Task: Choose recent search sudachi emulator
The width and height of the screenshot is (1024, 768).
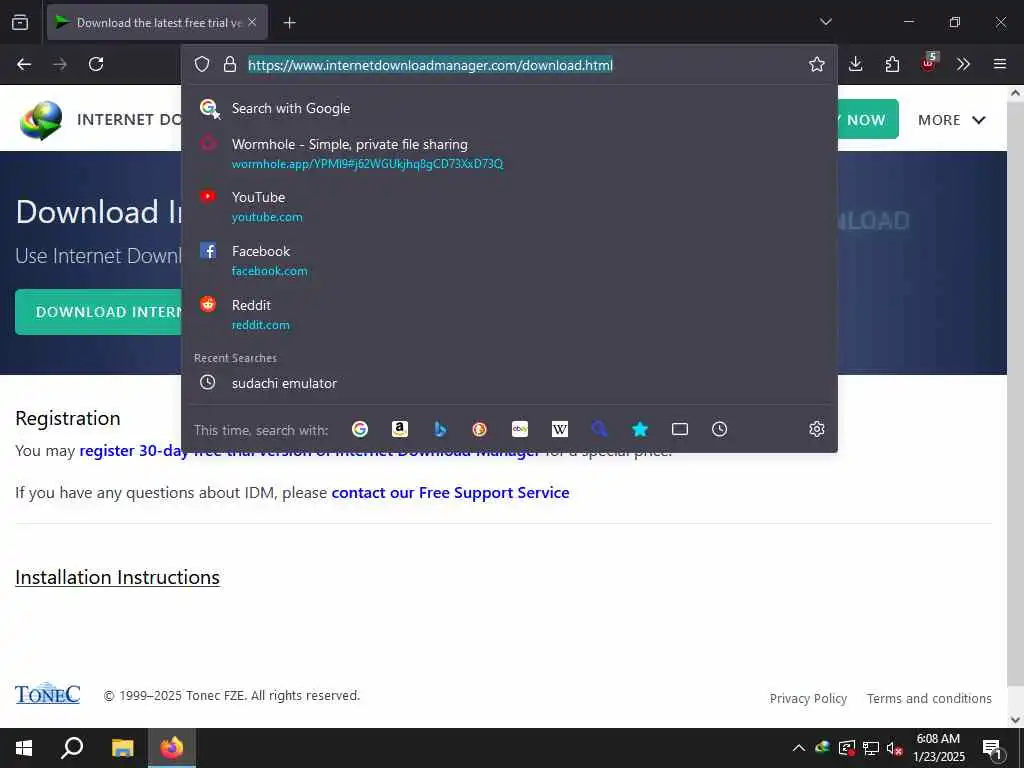Action: click(x=509, y=383)
